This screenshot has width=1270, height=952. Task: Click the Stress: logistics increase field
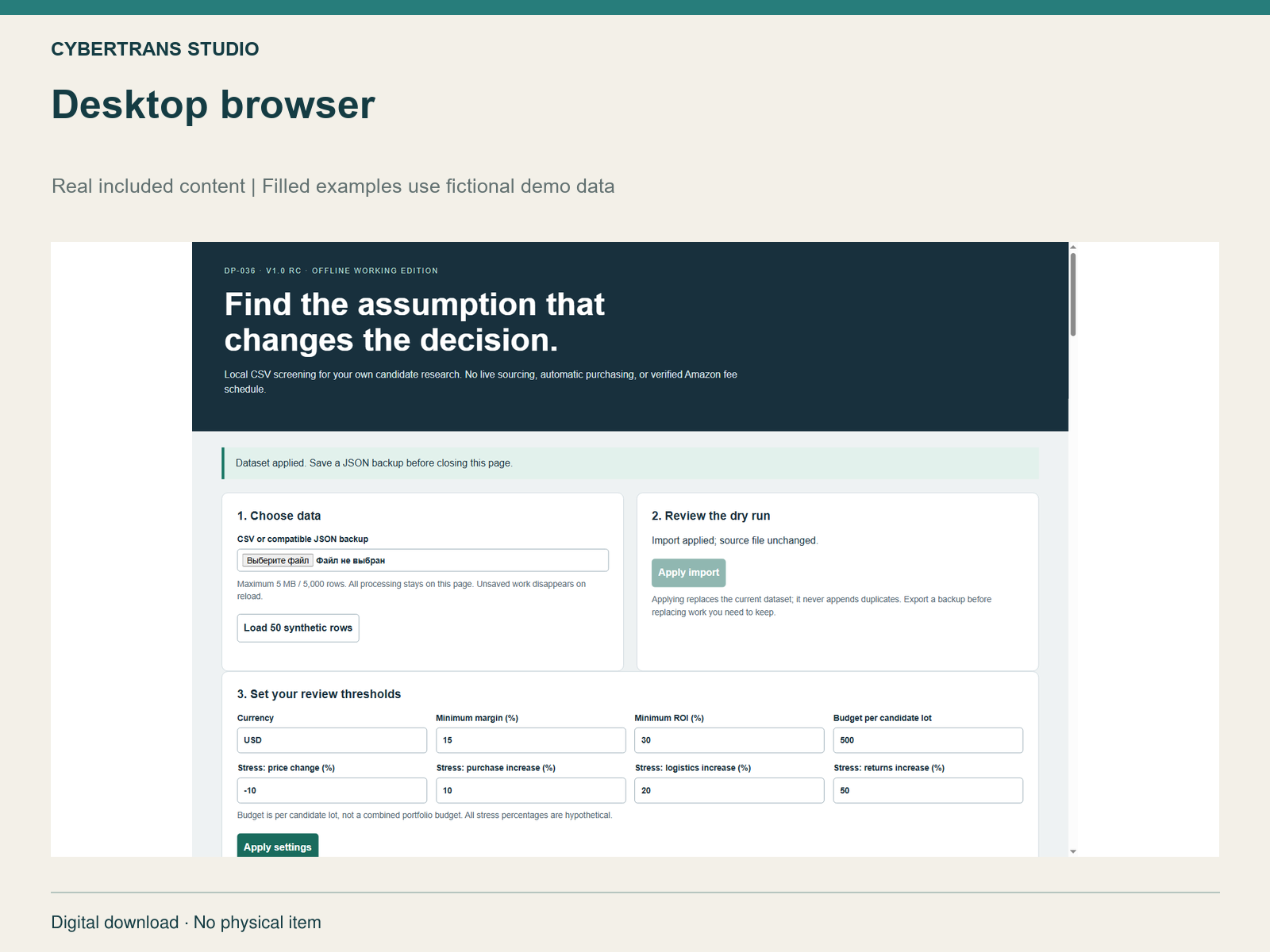coord(729,790)
